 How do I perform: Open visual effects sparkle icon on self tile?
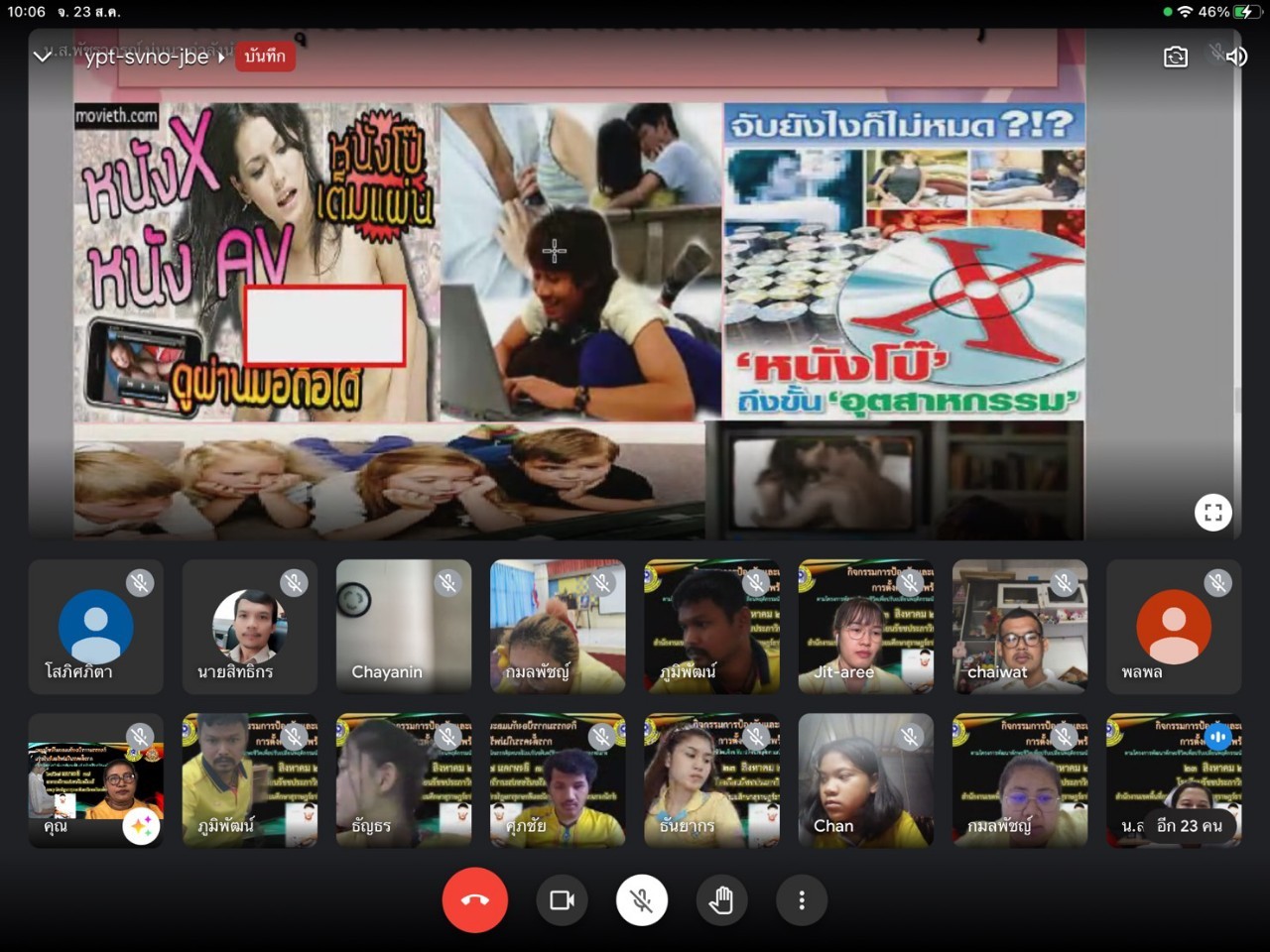click(141, 826)
